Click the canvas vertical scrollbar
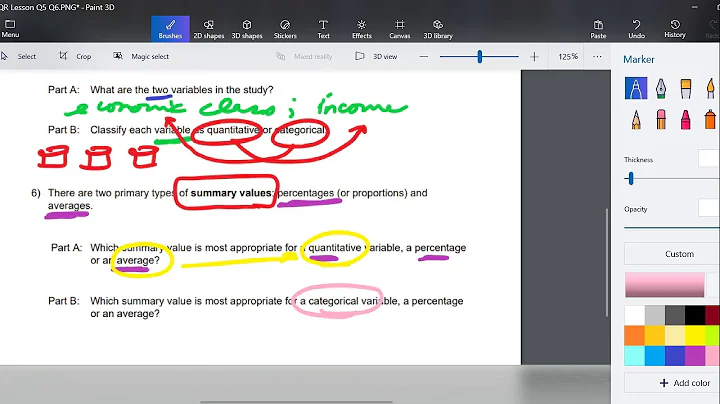Image resolution: width=720 pixels, height=404 pixels. [607, 263]
